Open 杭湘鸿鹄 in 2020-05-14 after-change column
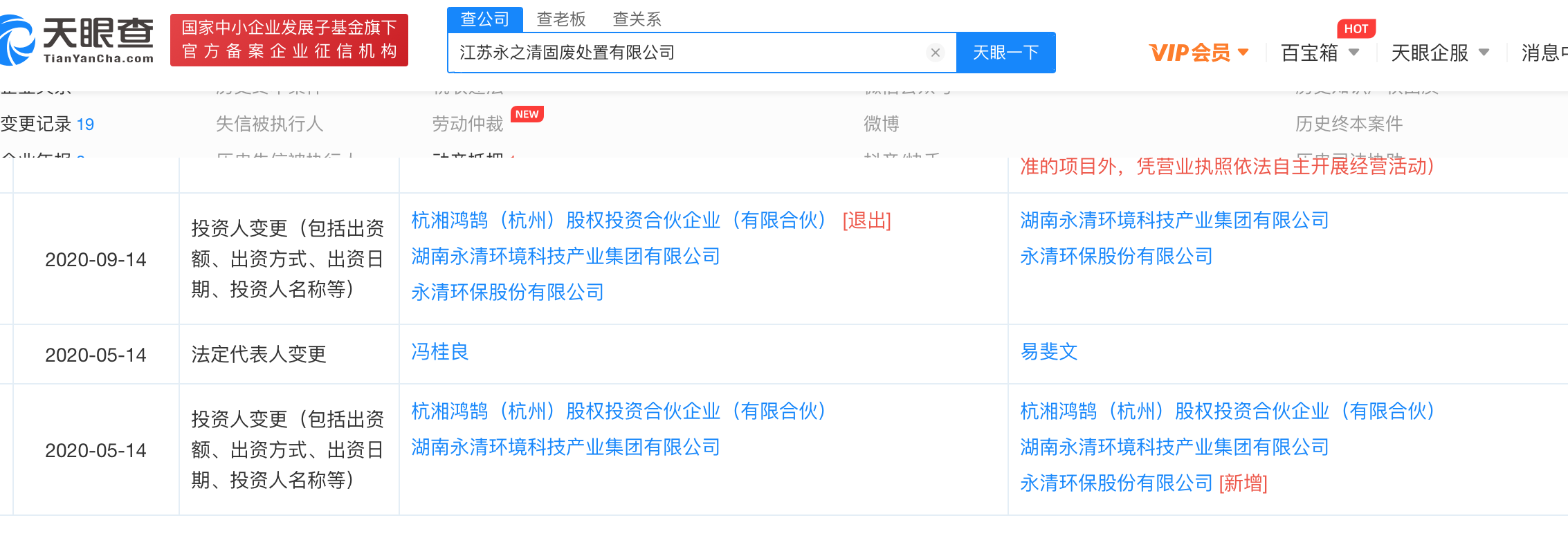The width and height of the screenshot is (1568, 538). 1228,411
